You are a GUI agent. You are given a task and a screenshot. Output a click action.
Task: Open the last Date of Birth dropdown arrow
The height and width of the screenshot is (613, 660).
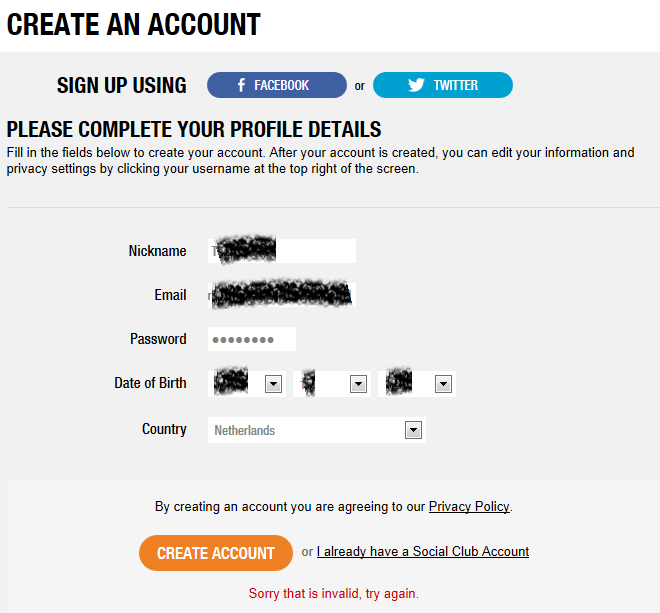tap(443, 384)
